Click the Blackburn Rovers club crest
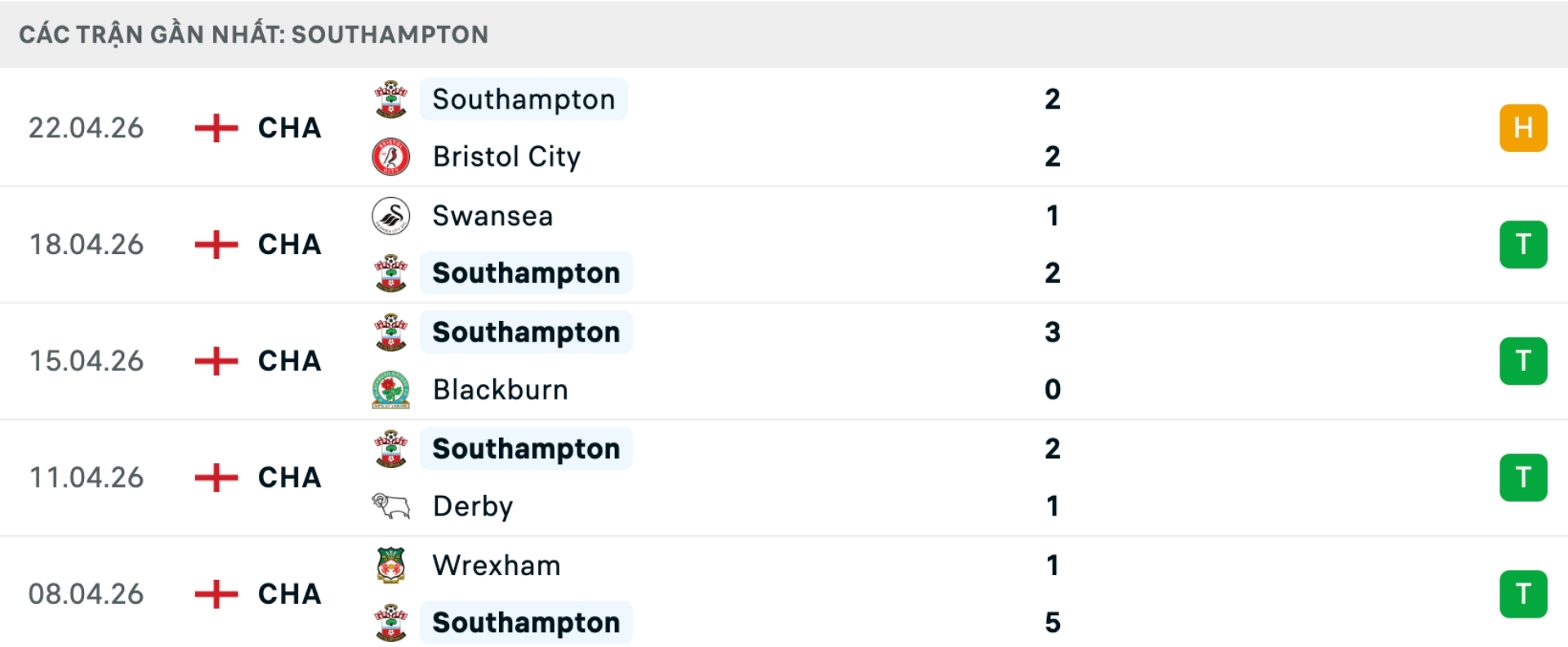The width and height of the screenshot is (1568, 647). pyautogui.click(x=390, y=390)
